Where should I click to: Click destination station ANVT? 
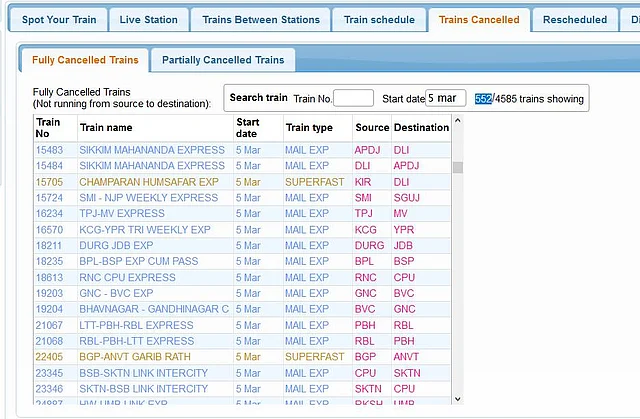coord(406,357)
